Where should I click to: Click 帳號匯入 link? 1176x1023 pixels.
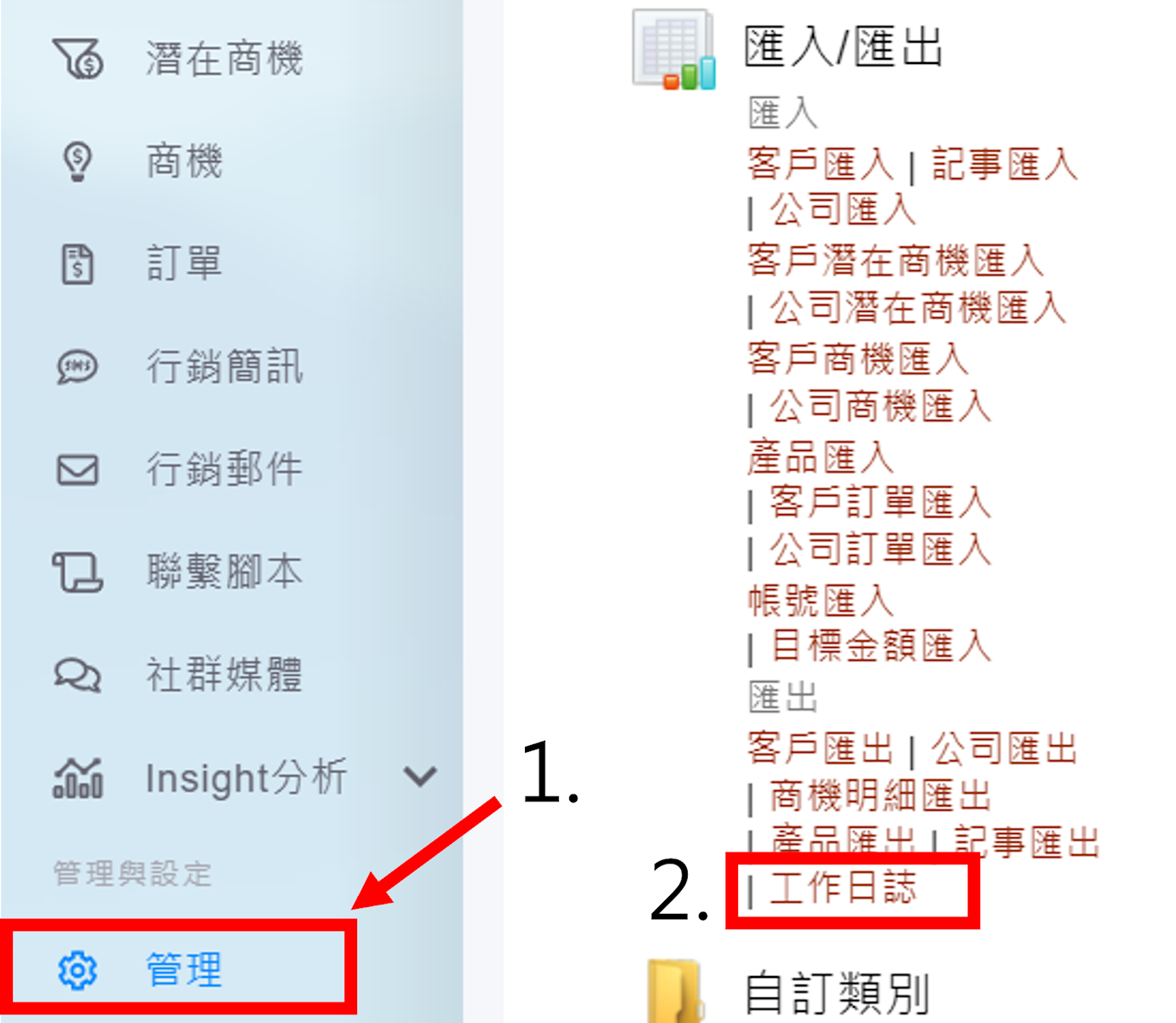click(821, 600)
